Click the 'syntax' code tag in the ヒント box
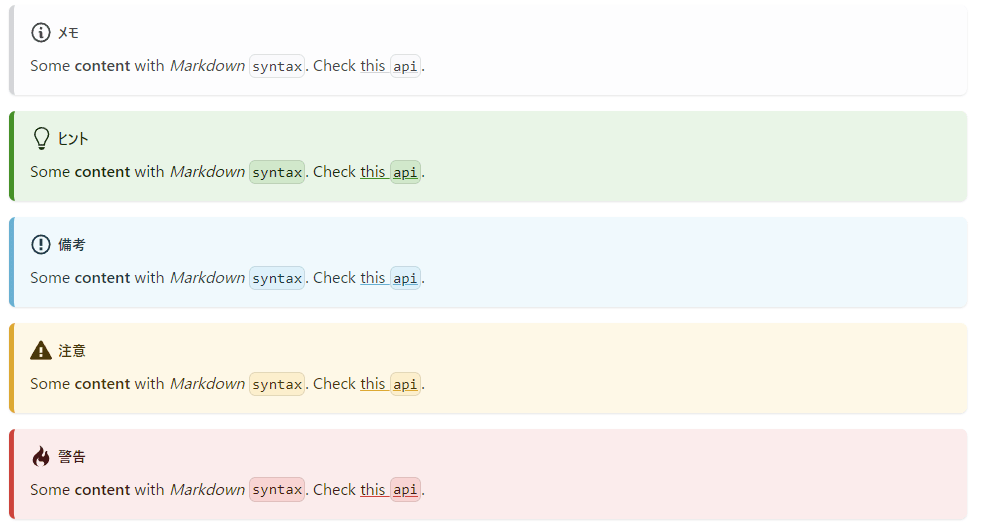Screen dimensions: 984x530 [x=277, y=172]
